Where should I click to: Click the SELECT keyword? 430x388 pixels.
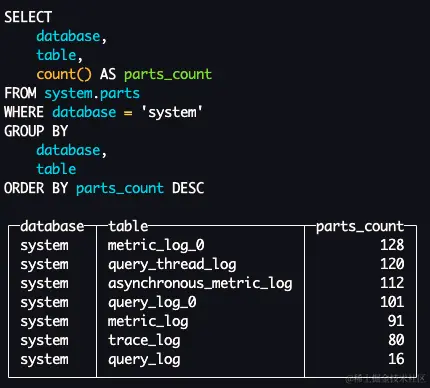click(28, 17)
